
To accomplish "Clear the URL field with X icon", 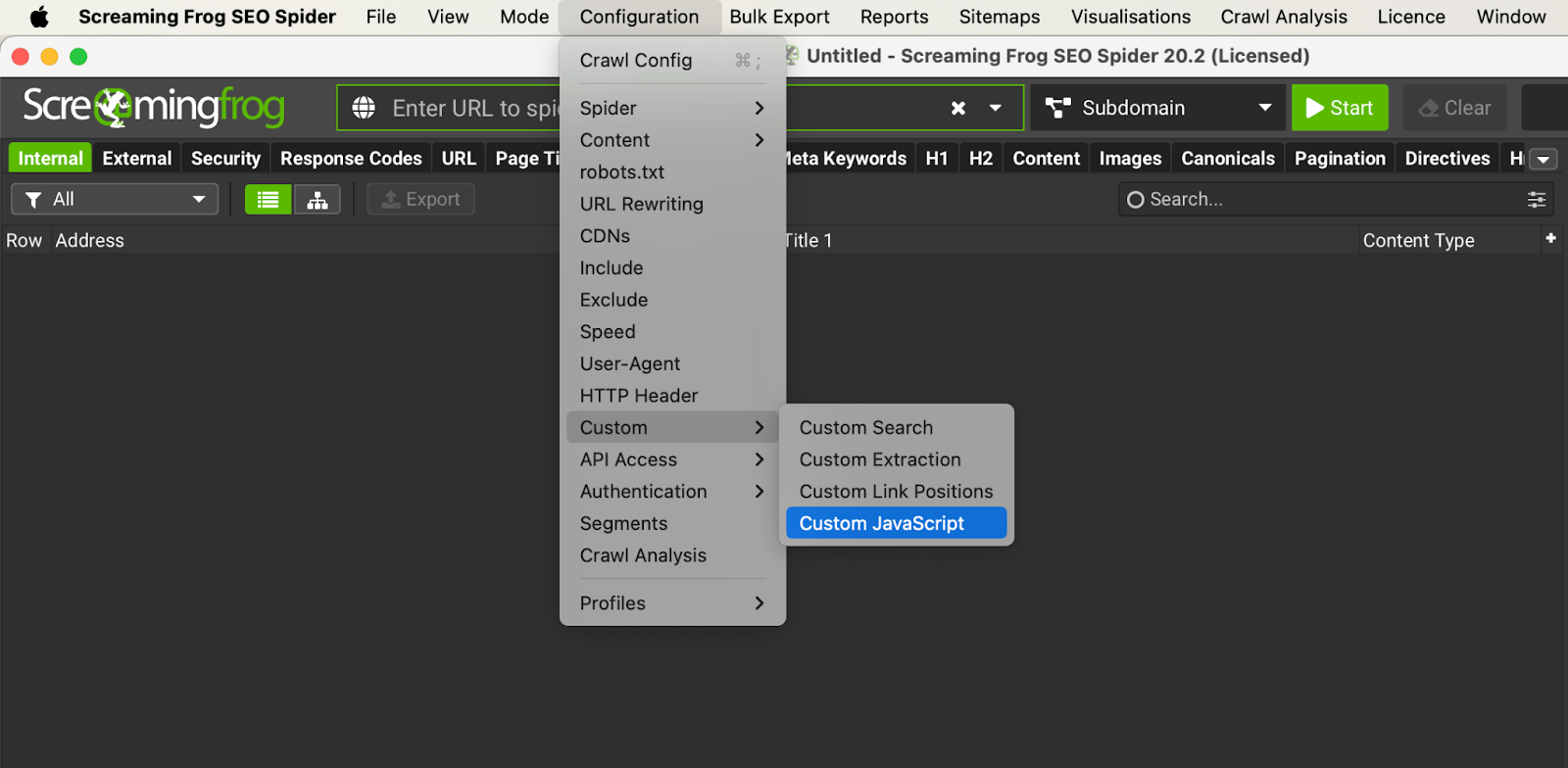I will (958, 108).
